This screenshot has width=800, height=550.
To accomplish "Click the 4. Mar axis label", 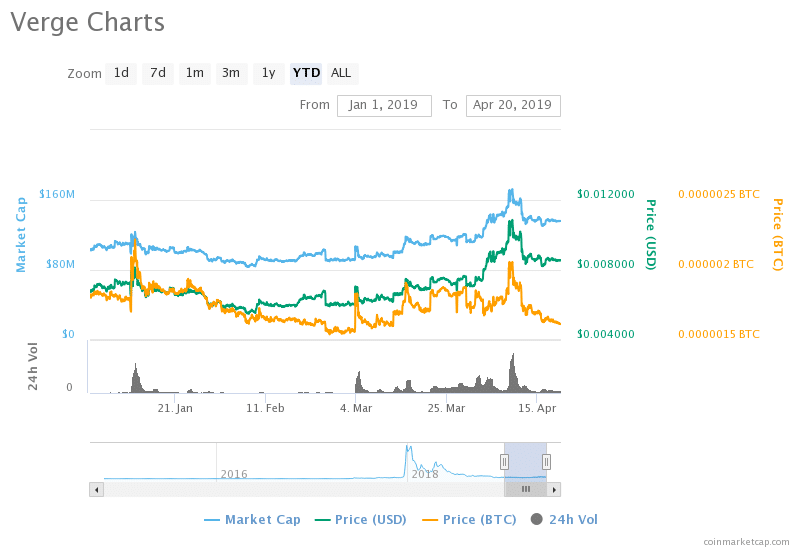I will (356, 408).
